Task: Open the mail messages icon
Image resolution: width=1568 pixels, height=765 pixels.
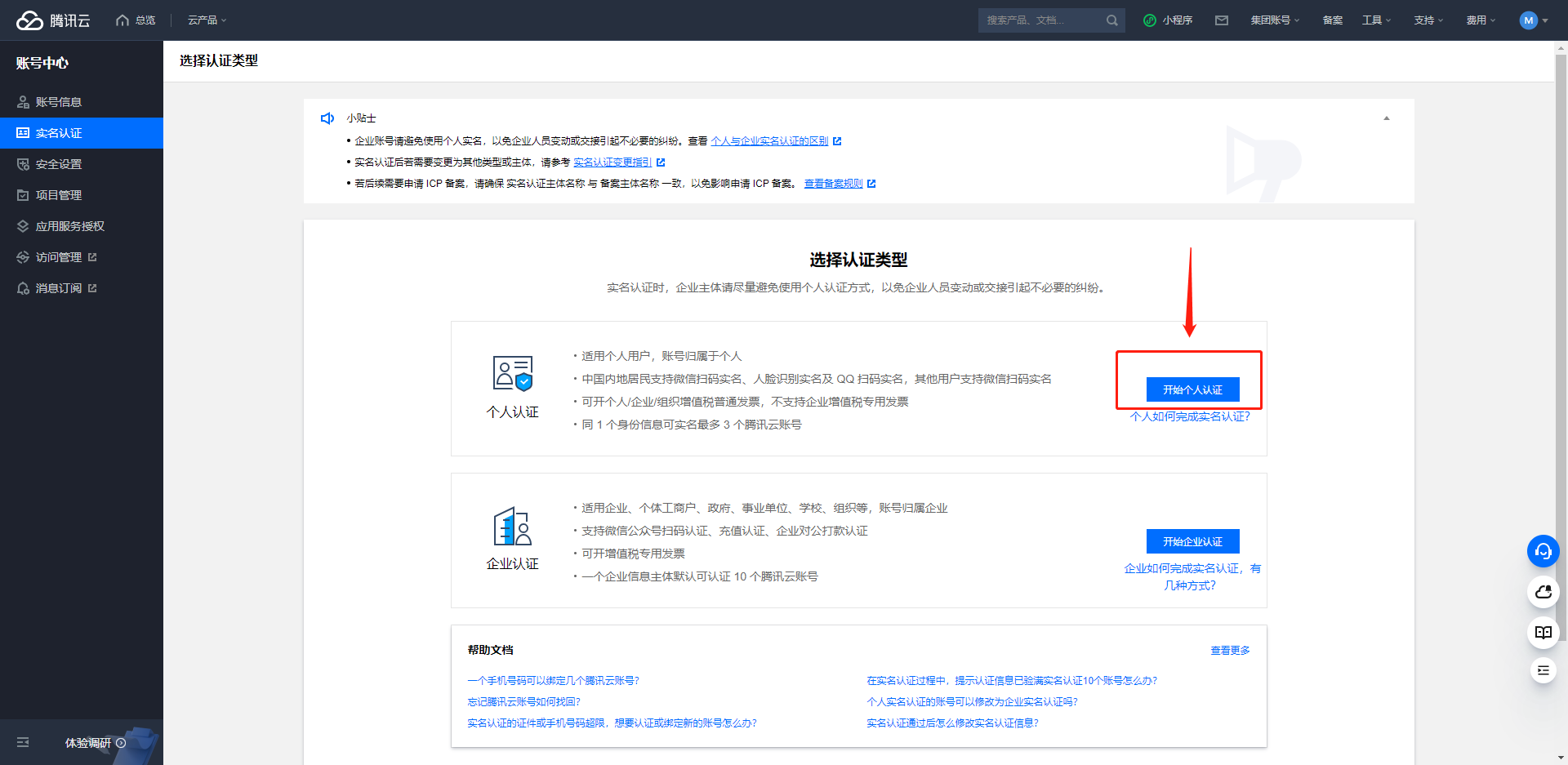Action: 1221,20
